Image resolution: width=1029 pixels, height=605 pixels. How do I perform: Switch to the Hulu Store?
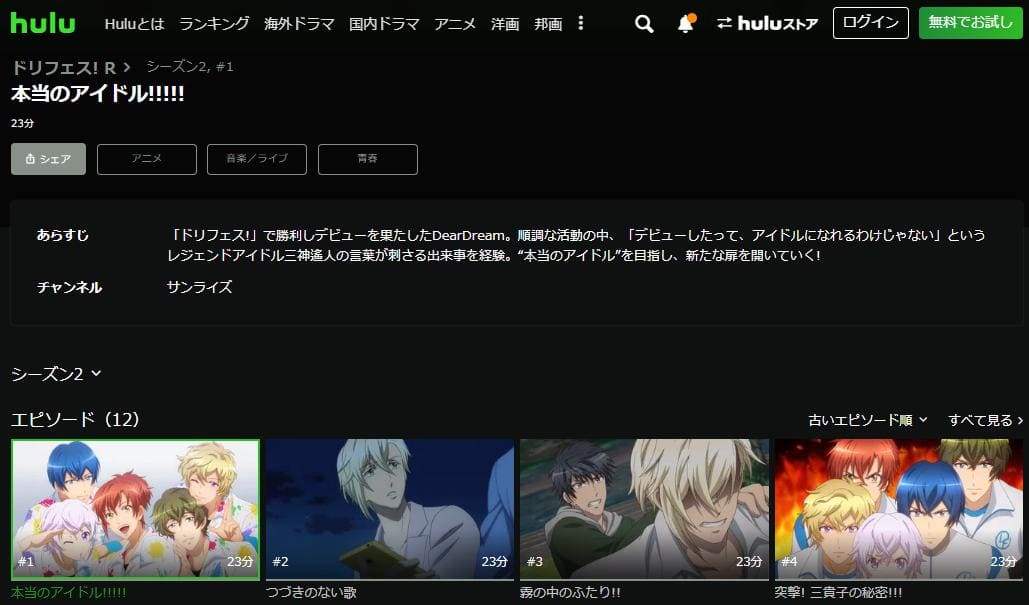pos(767,24)
